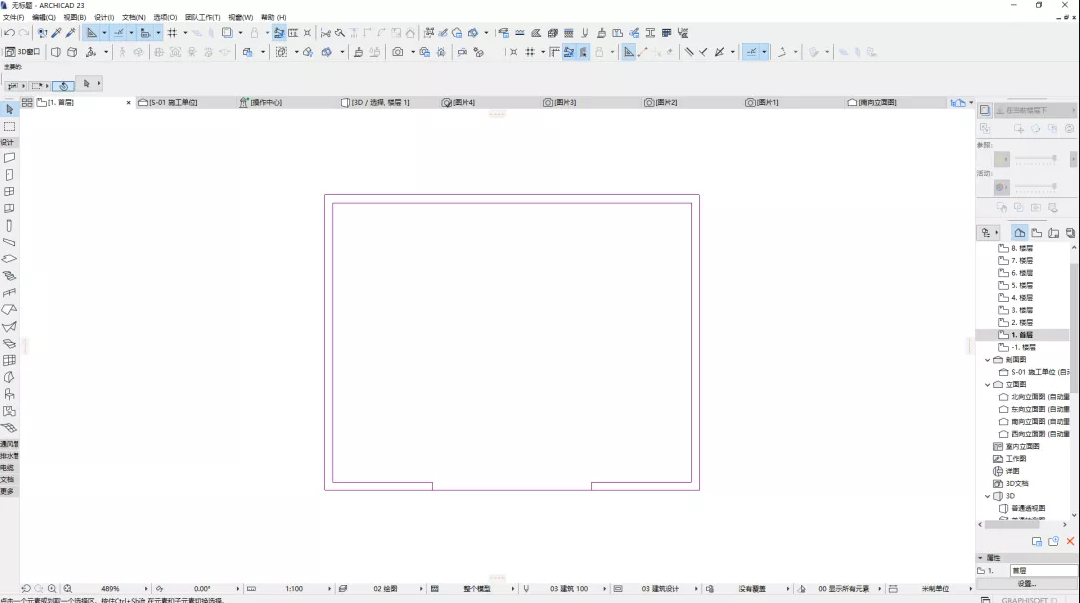
Task: Collapse the 立面图 elevations folder in Navigator
Action: [988, 385]
